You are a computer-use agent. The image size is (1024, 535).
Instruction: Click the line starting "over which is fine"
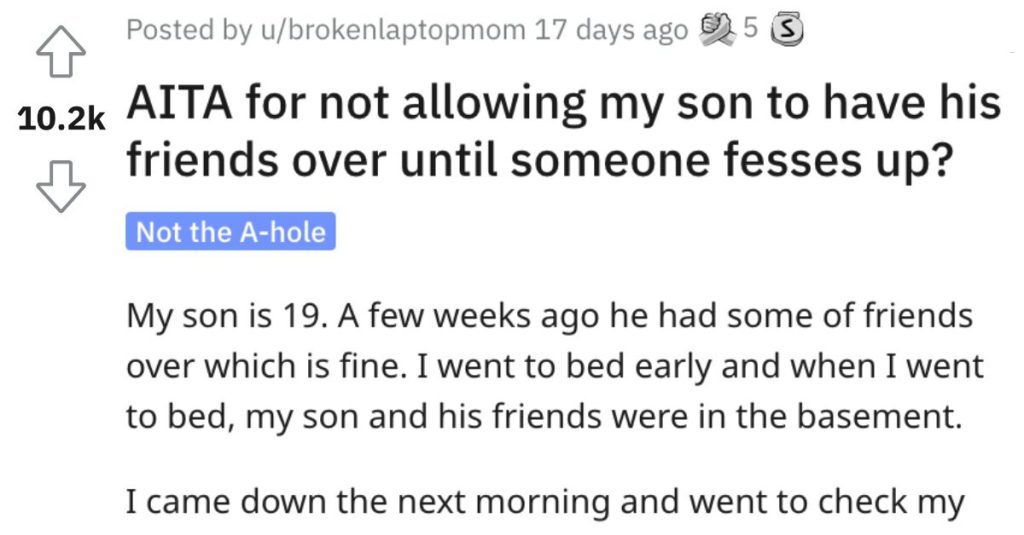555,368
